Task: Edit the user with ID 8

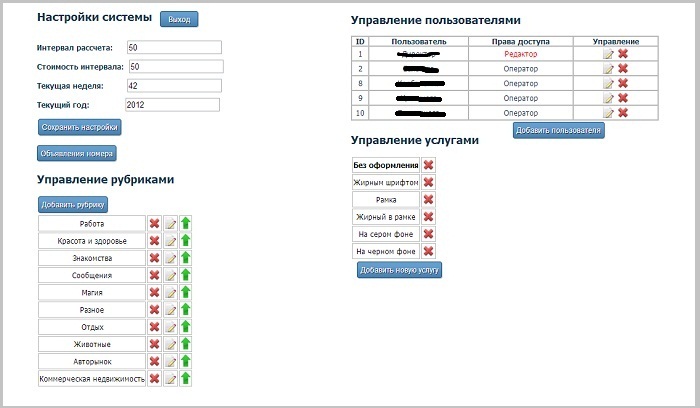Action: point(608,83)
